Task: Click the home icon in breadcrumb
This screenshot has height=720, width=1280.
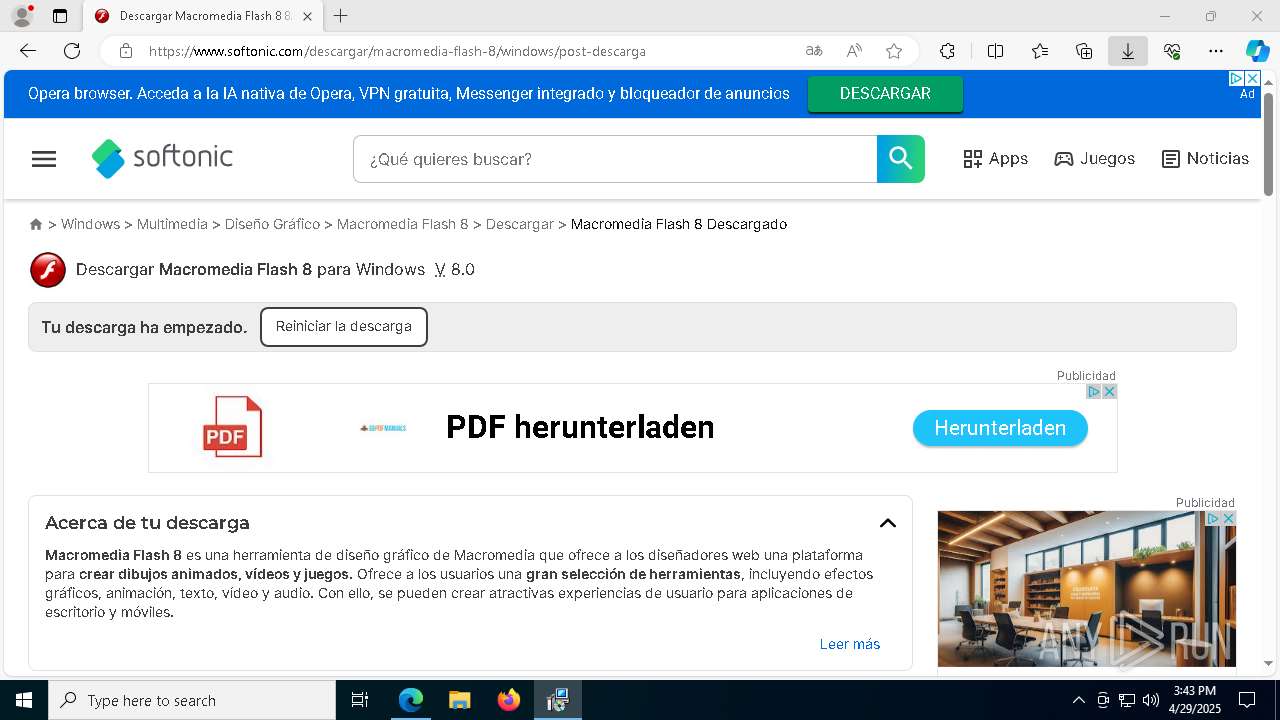Action: [36, 224]
